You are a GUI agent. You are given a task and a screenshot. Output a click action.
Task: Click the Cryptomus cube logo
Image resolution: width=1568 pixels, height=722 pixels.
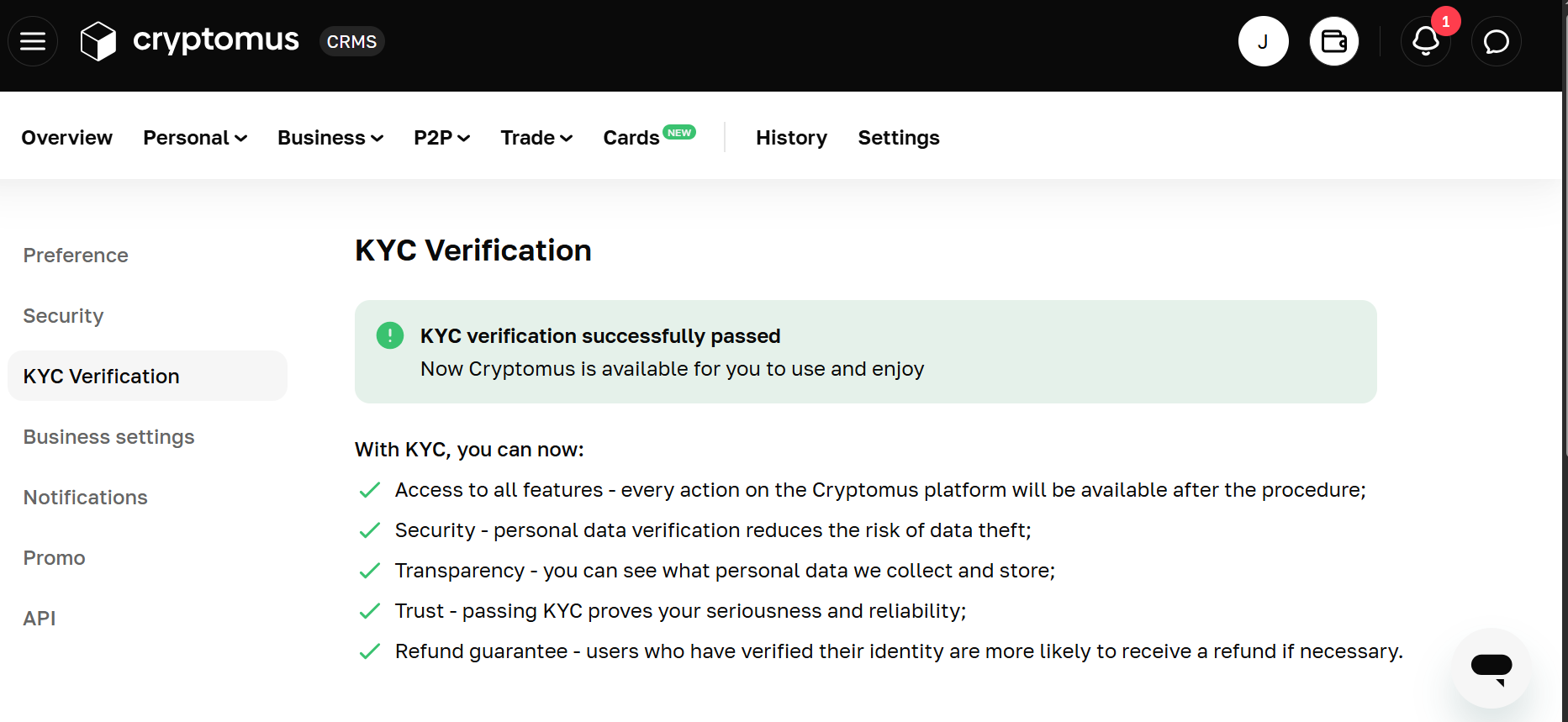[98, 41]
